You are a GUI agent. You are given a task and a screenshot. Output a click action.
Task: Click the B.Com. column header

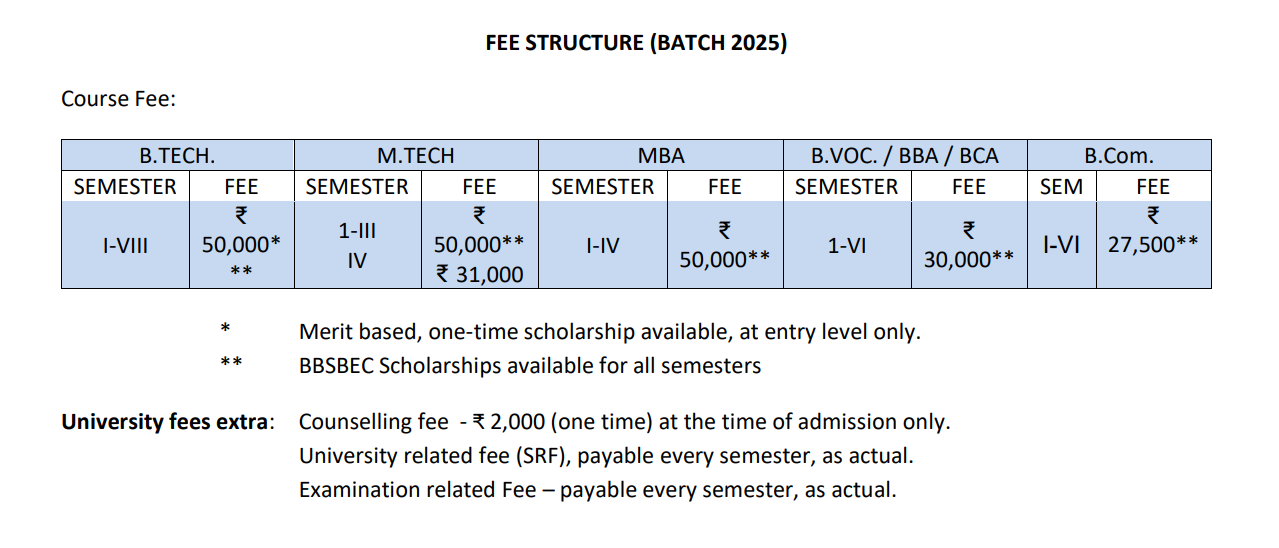1119,156
